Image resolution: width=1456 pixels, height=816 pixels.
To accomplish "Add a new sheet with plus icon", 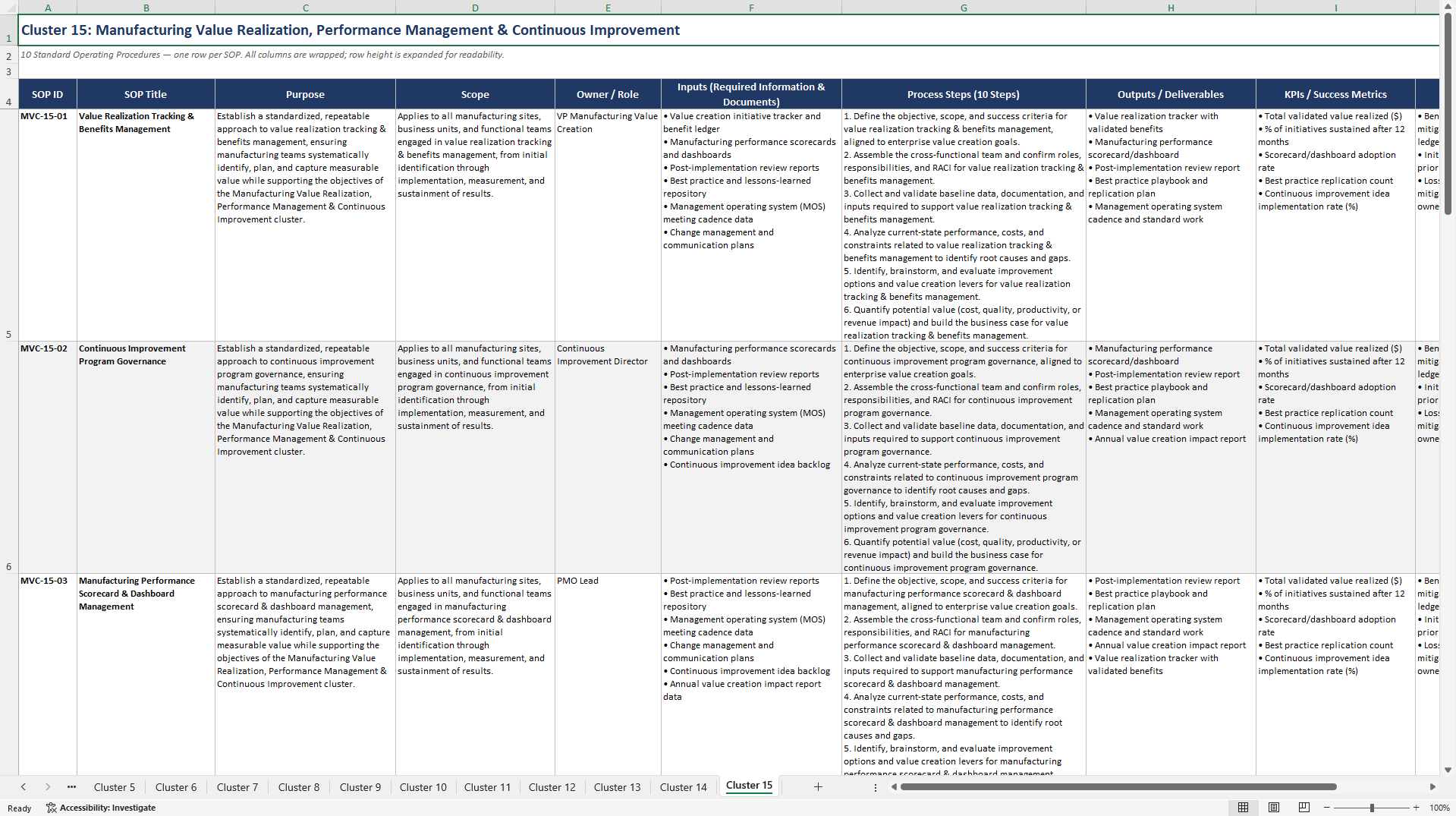I will 818,787.
